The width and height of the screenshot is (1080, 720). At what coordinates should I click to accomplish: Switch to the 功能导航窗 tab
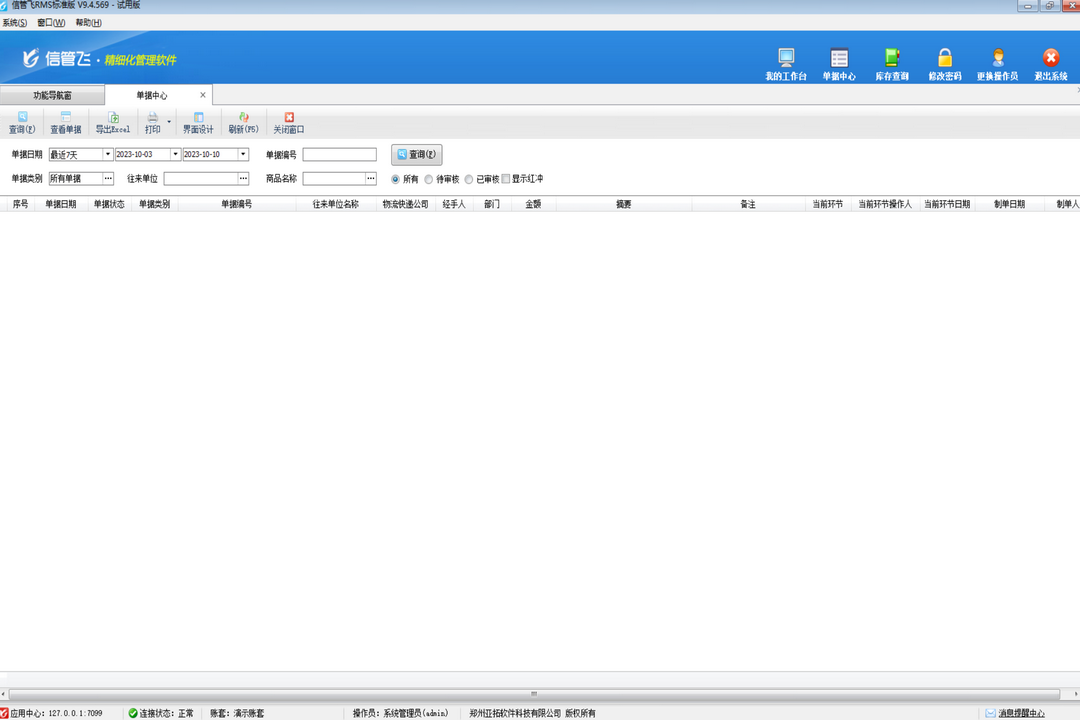52,96
